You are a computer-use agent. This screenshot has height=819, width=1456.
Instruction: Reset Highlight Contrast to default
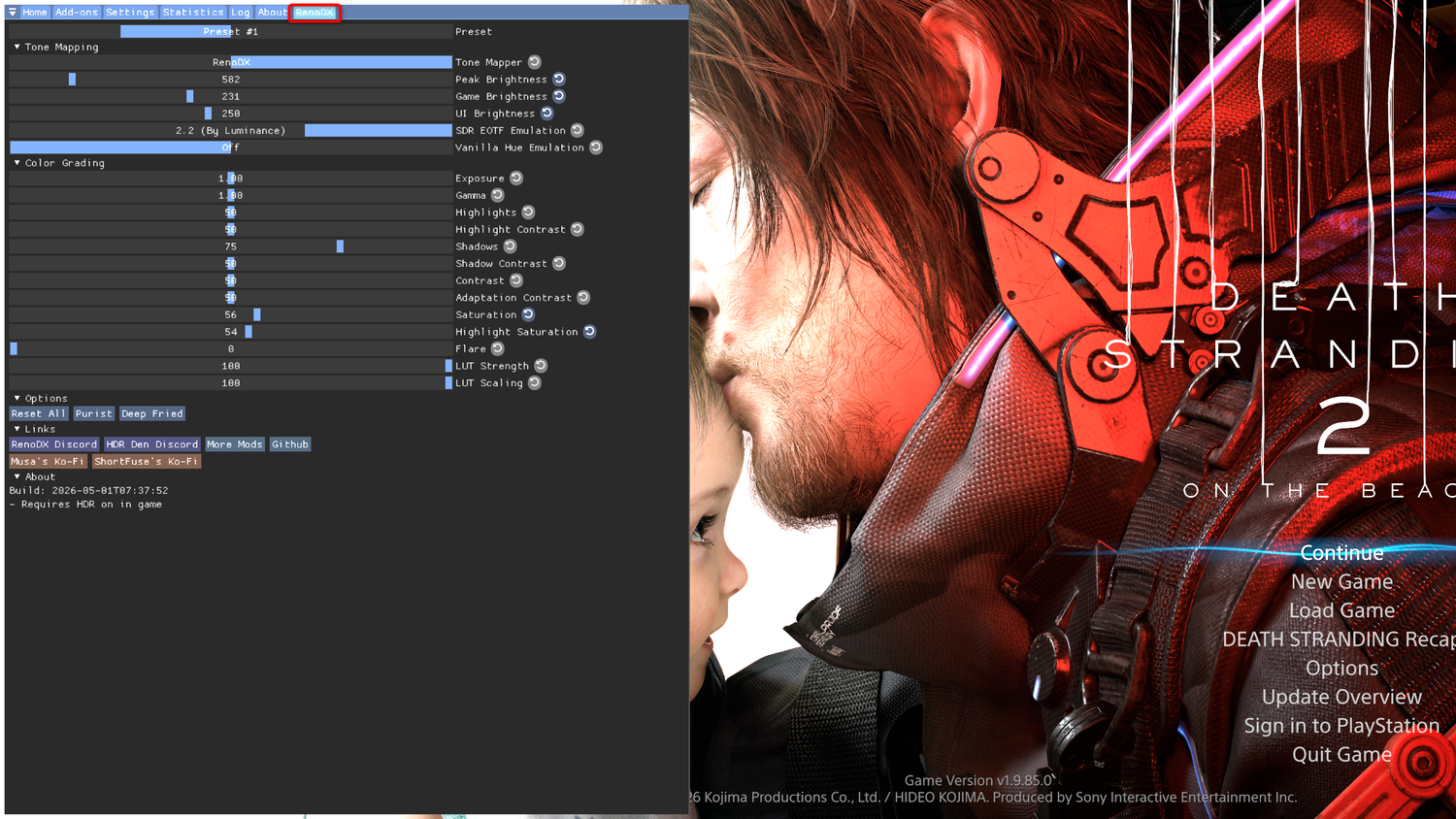[x=578, y=229]
